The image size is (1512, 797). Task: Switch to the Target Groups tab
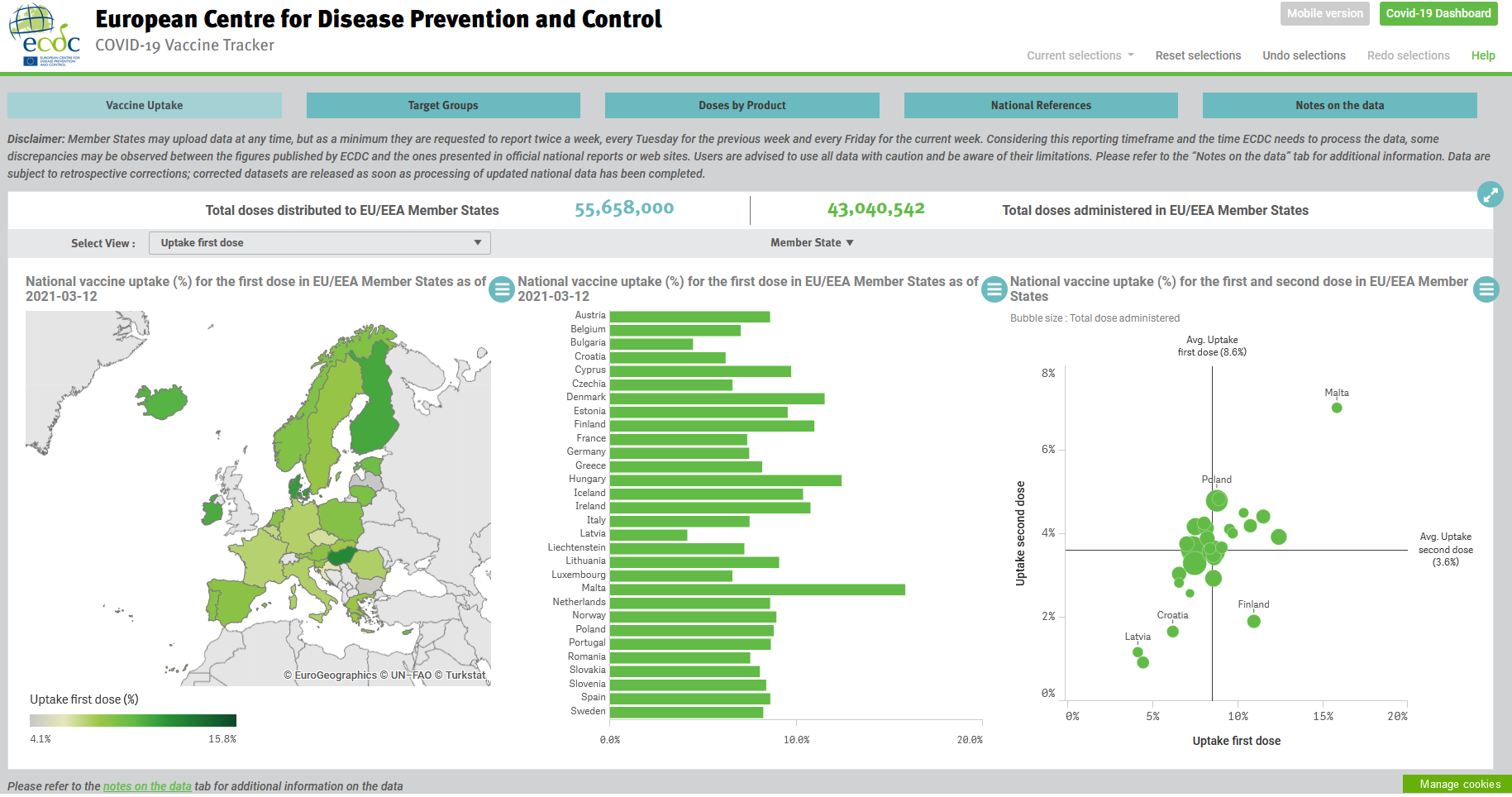click(443, 105)
